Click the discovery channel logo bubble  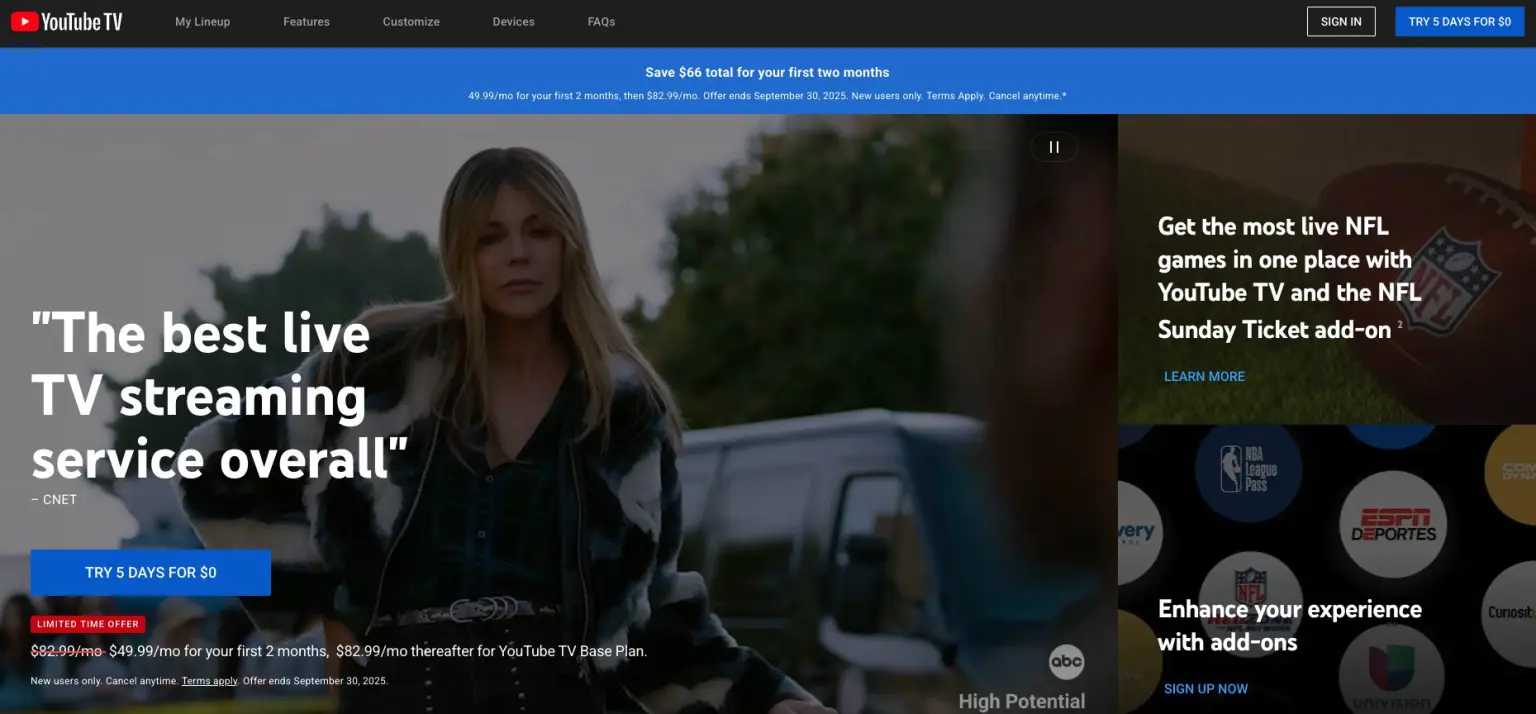tap(1136, 530)
